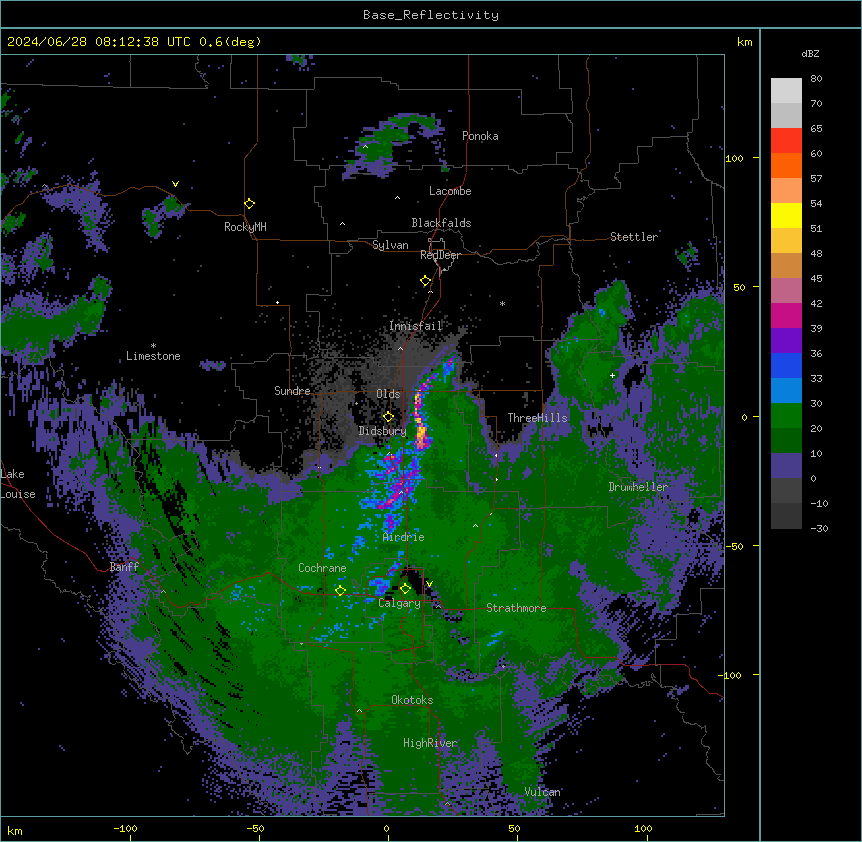Click the 2024/06/28 08:12:38 UTC timestamp

tap(99, 42)
